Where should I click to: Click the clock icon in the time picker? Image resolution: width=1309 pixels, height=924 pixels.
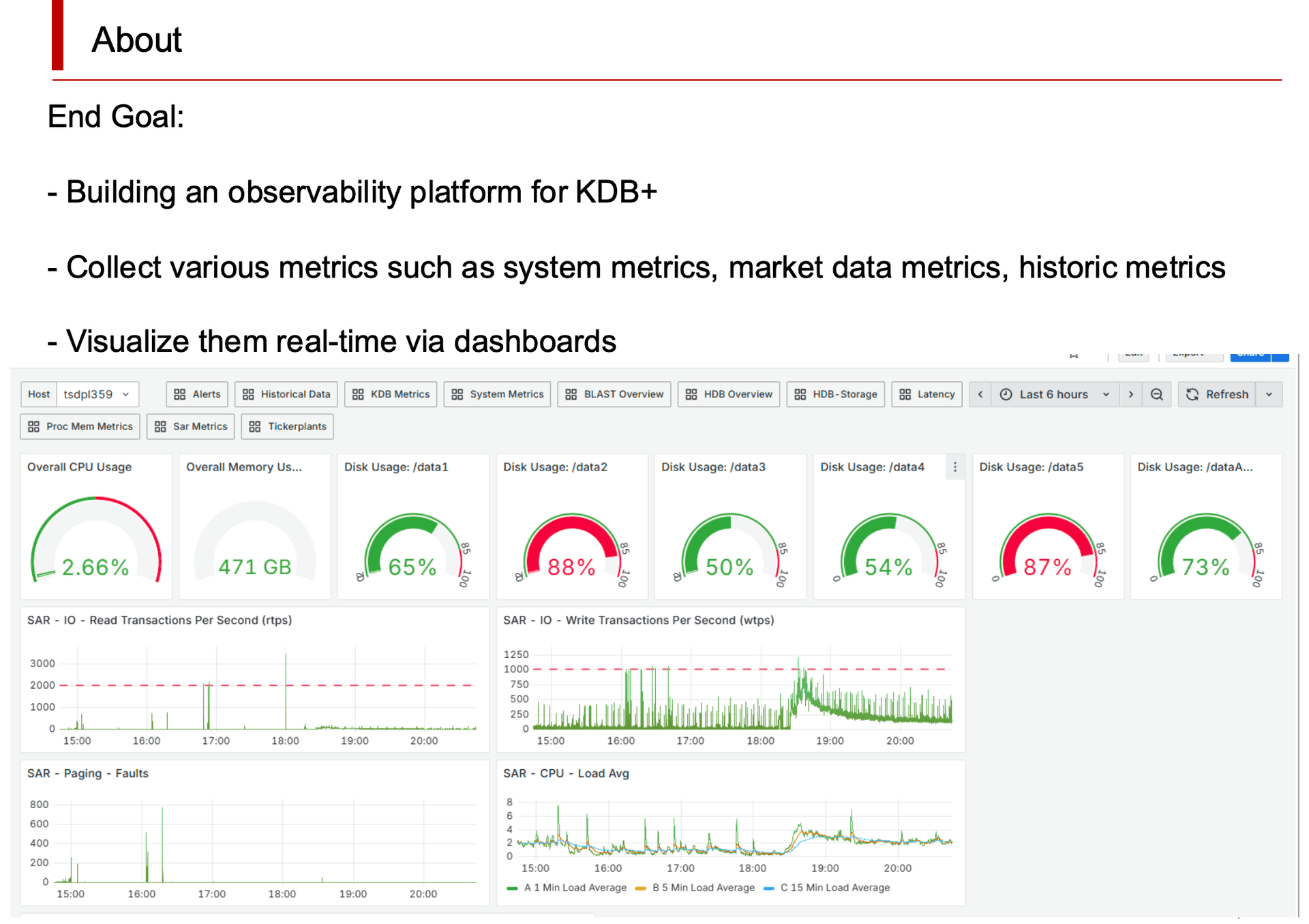pyautogui.click(x=1006, y=394)
